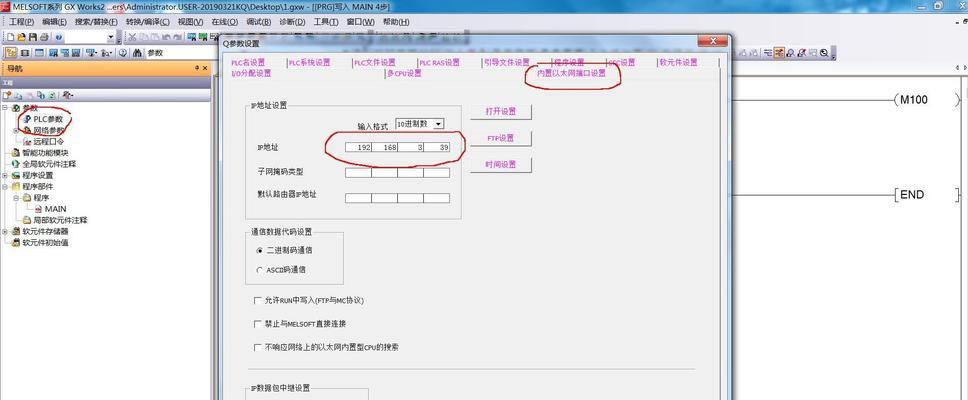Image resolution: width=968 pixels, height=400 pixels.
Task: Open the 视图(V) menu
Action: tap(190, 22)
